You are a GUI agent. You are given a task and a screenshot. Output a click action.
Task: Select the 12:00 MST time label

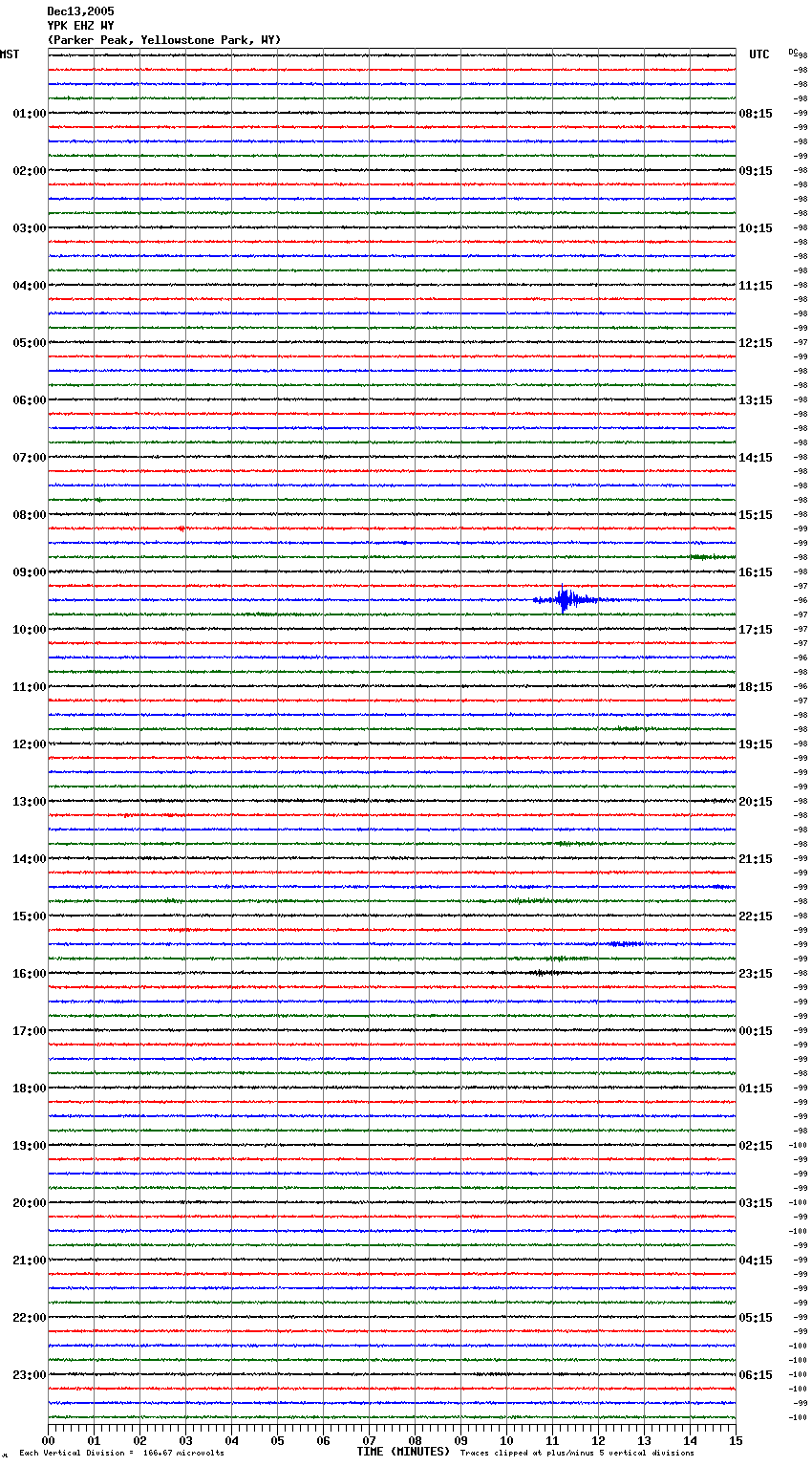click(x=29, y=744)
